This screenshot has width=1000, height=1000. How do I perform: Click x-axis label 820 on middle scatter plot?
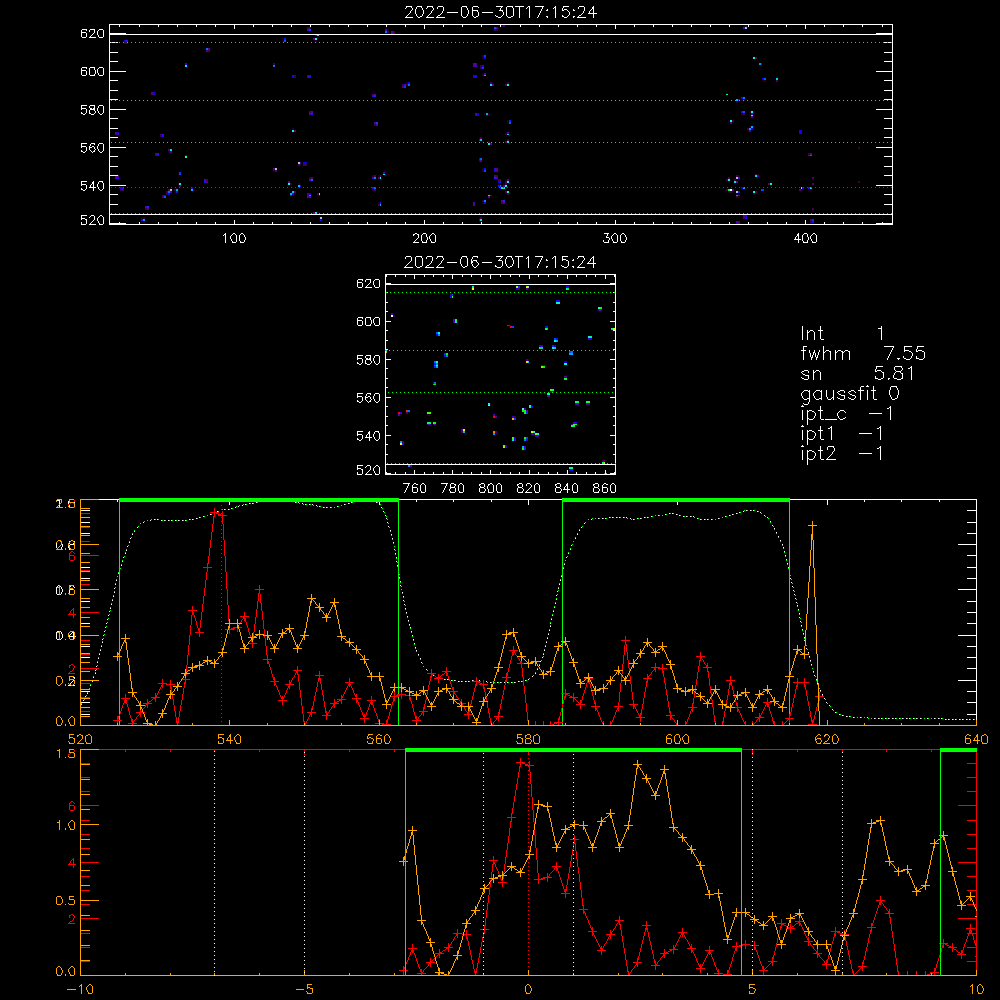click(x=529, y=489)
